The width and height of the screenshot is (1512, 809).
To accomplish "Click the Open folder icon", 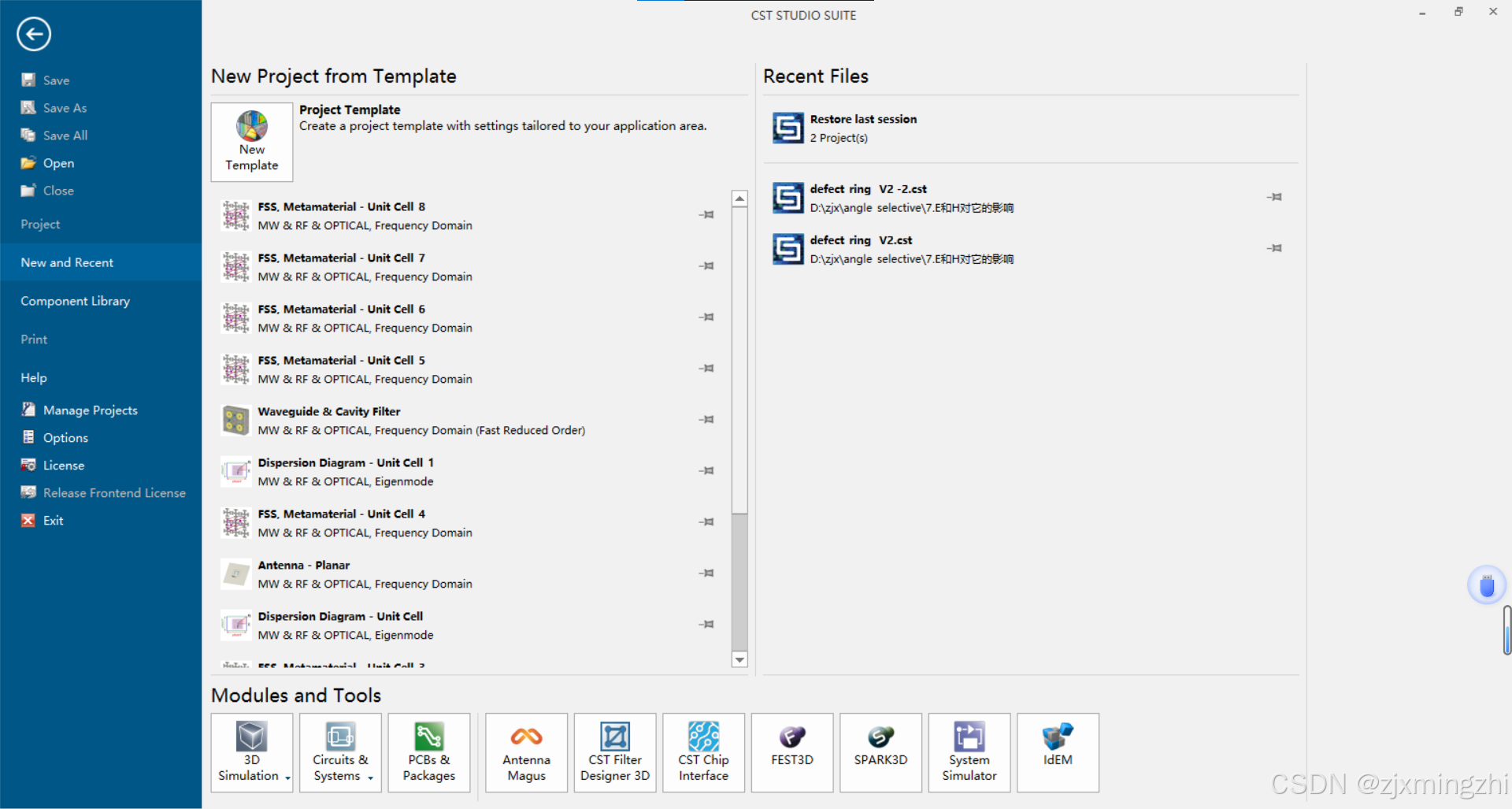I will [28, 162].
